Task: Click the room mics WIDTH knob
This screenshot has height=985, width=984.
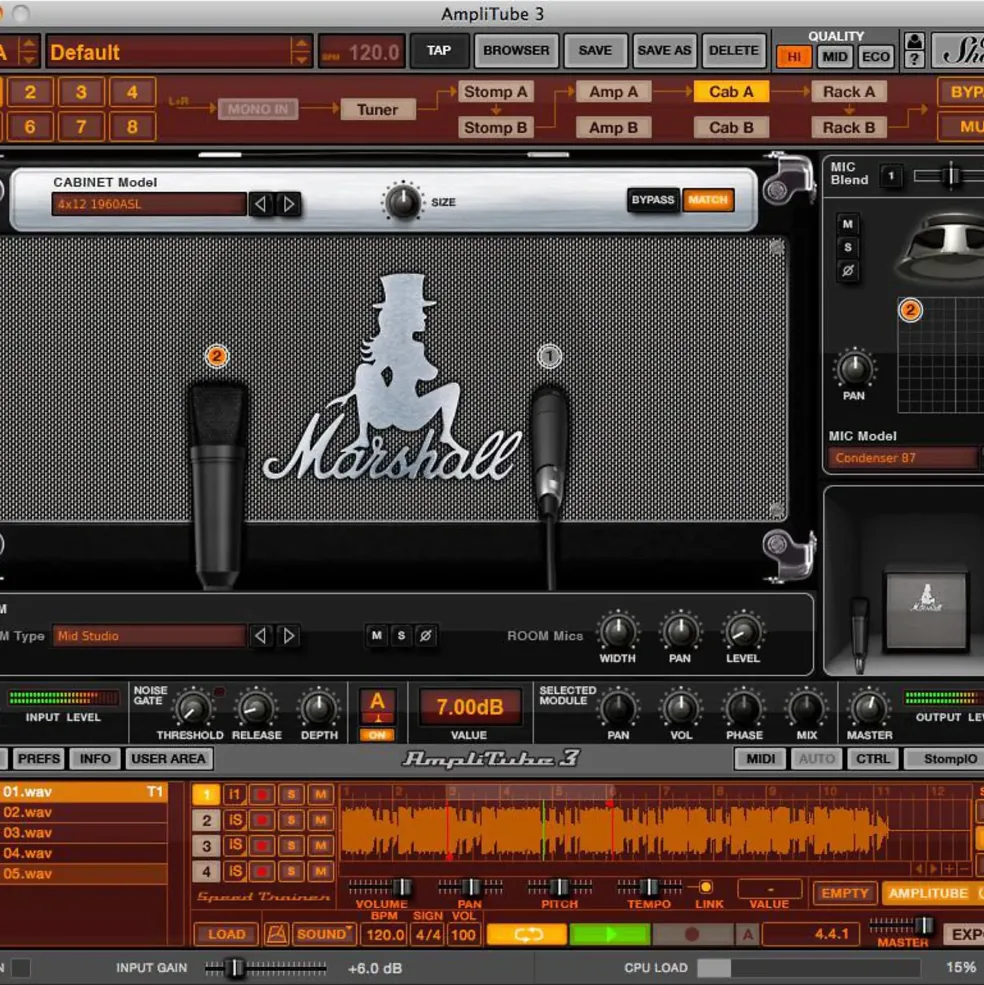Action: (x=618, y=631)
